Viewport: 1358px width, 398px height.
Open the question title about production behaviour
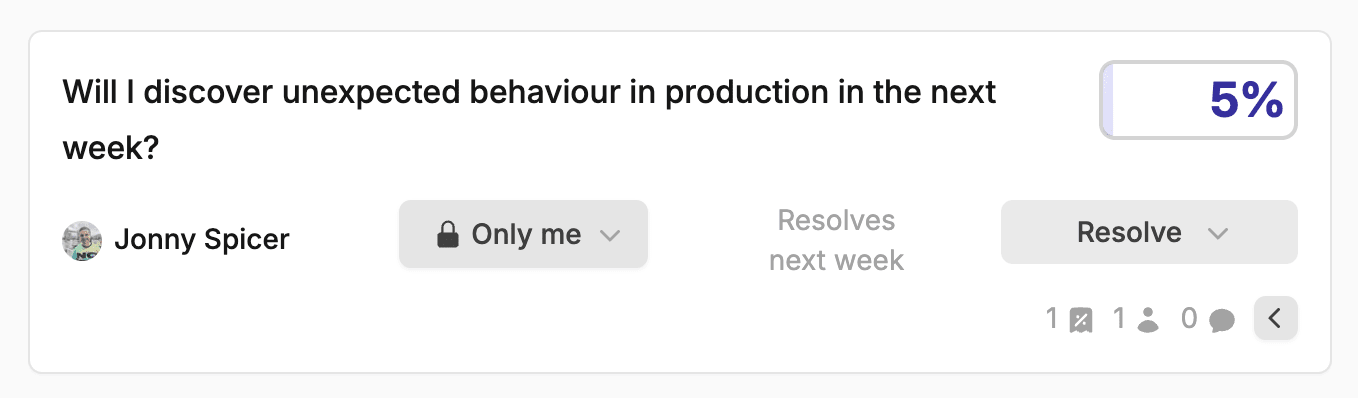click(x=530, y=120)
